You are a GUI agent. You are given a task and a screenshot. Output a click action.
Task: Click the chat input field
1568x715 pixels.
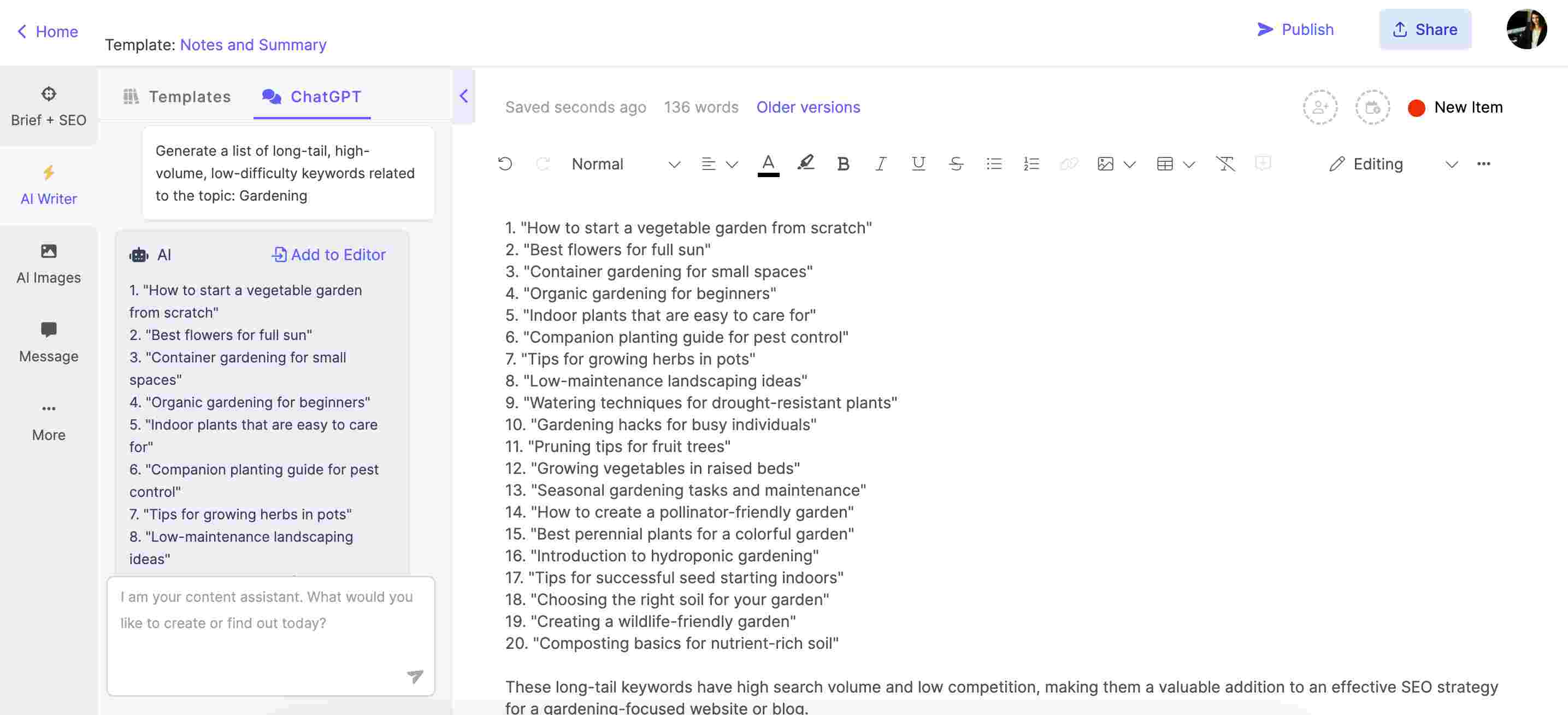tap(270, 635)
